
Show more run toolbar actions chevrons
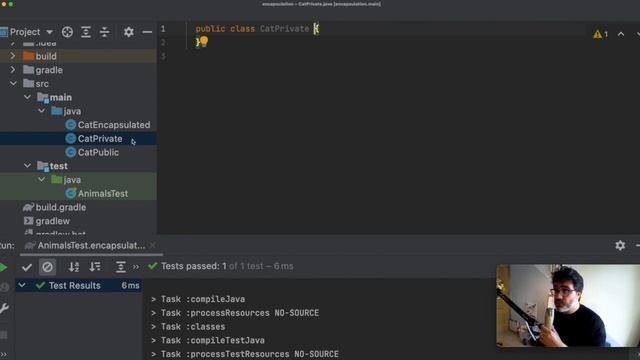coord(136,267)
